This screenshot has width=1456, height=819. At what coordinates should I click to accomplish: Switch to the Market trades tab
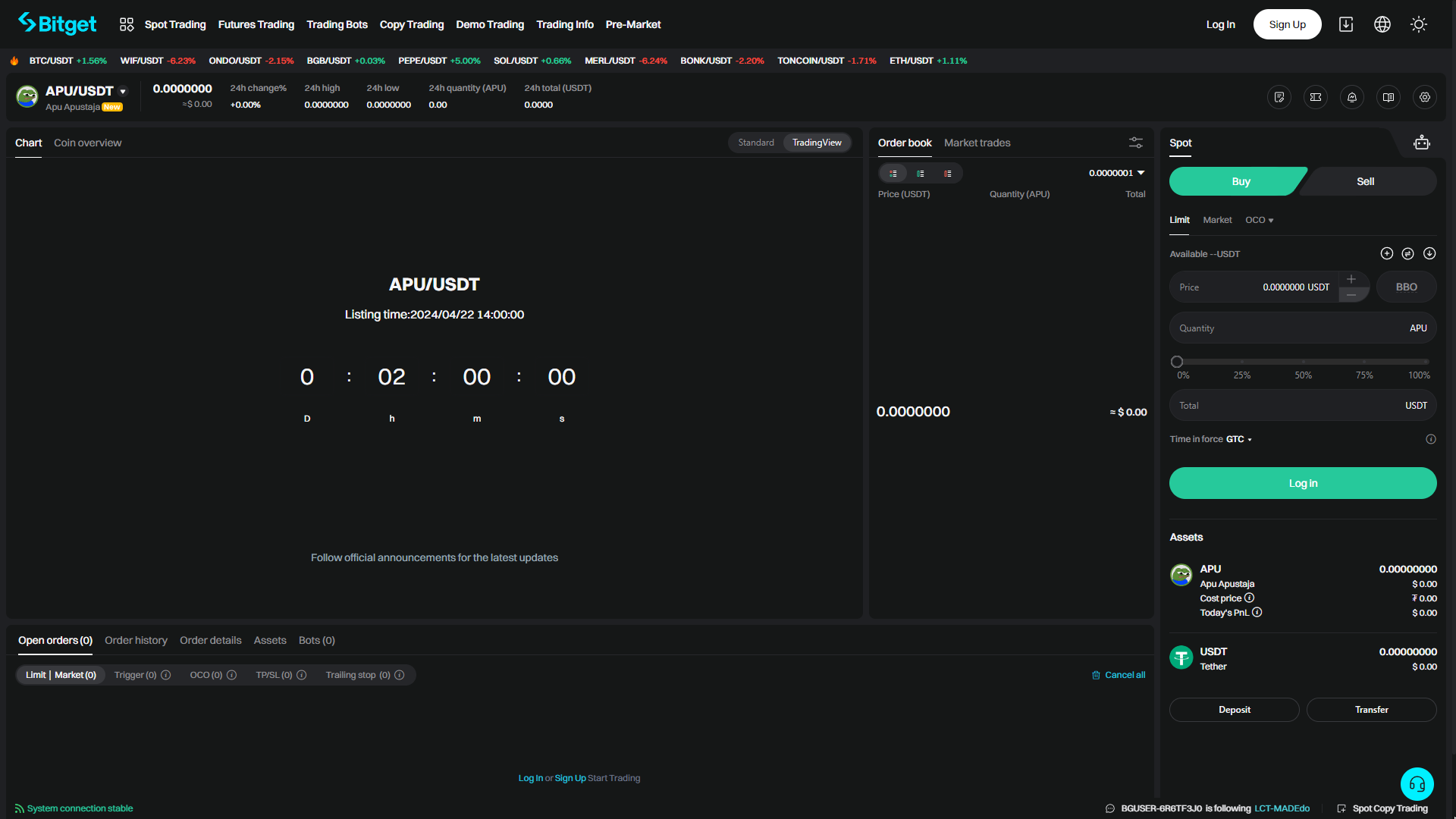(x=977, y=143)
